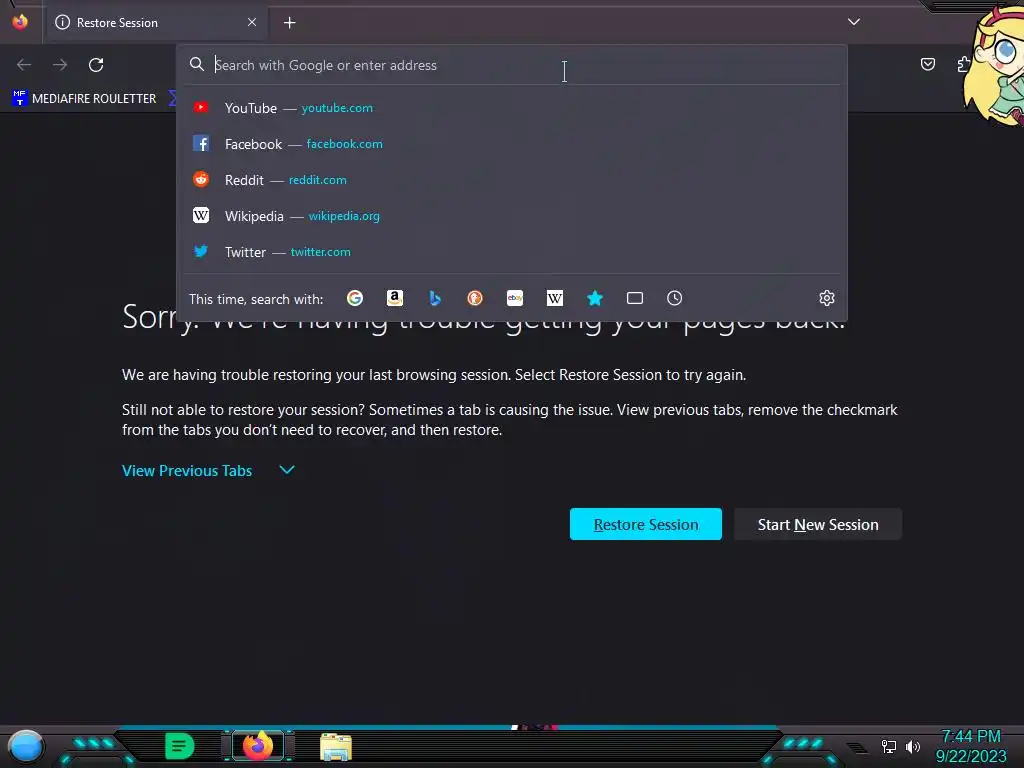Search this time with eBay
Viewport: 1024px width, 768px height.
pos(515,298)
